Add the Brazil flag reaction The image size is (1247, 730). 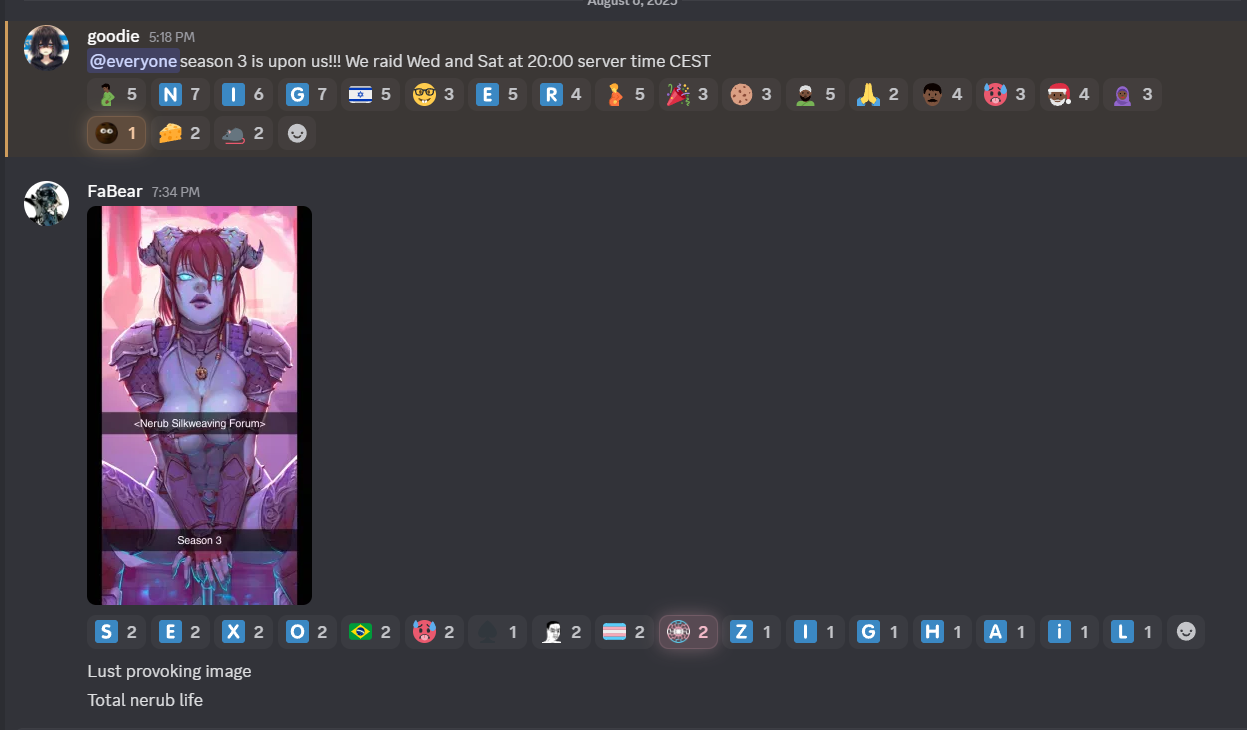(371, 632)
